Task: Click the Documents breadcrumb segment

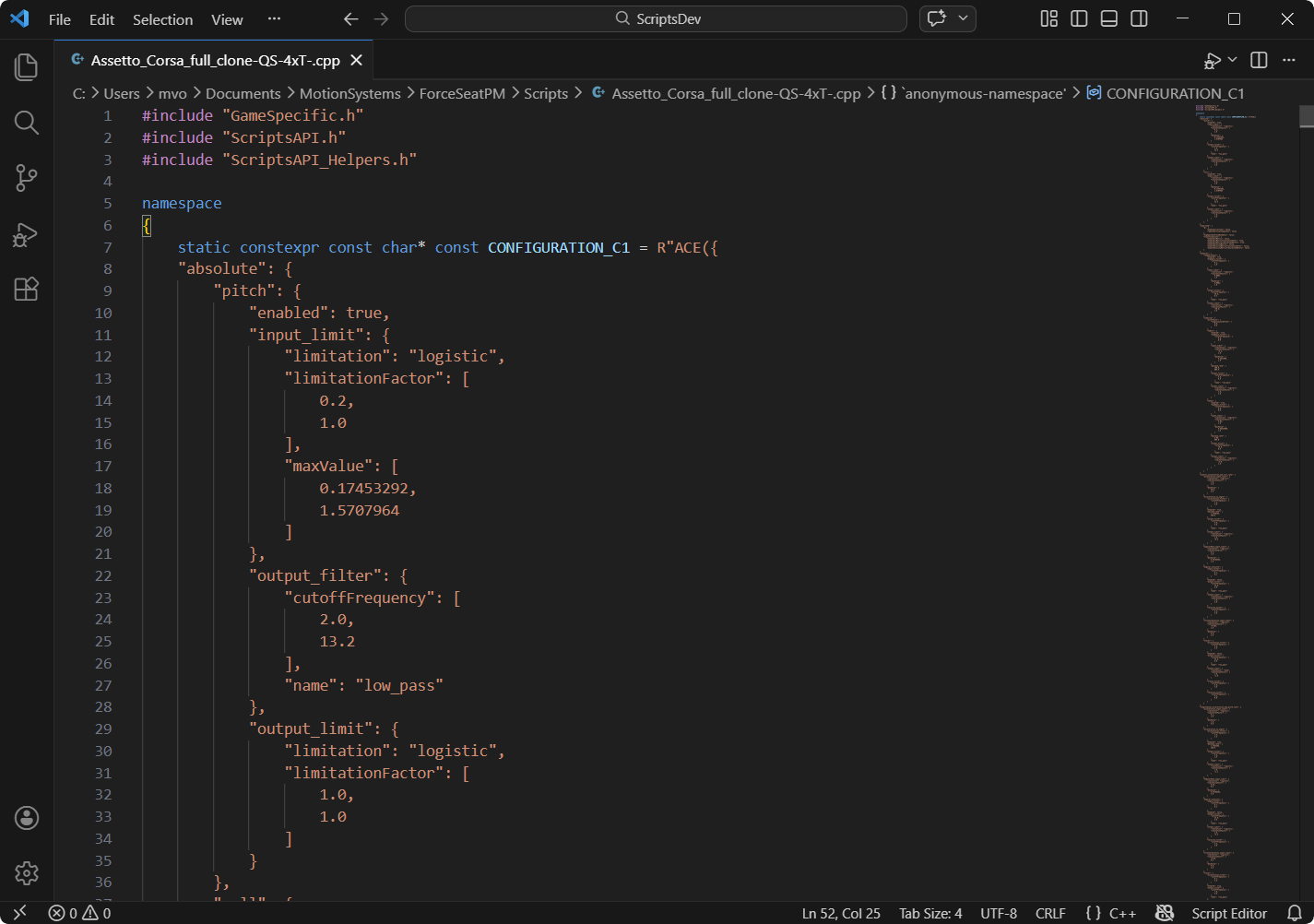Action: tap(243, 93)
